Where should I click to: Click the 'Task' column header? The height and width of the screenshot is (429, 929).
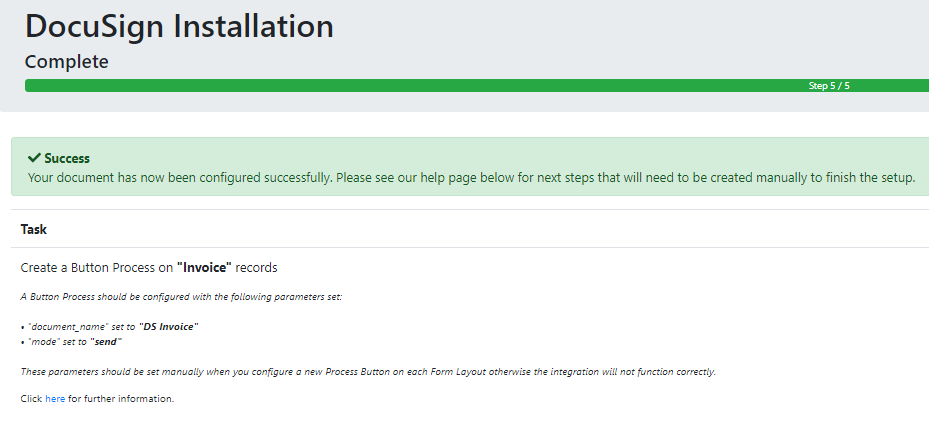click(34, 229)
